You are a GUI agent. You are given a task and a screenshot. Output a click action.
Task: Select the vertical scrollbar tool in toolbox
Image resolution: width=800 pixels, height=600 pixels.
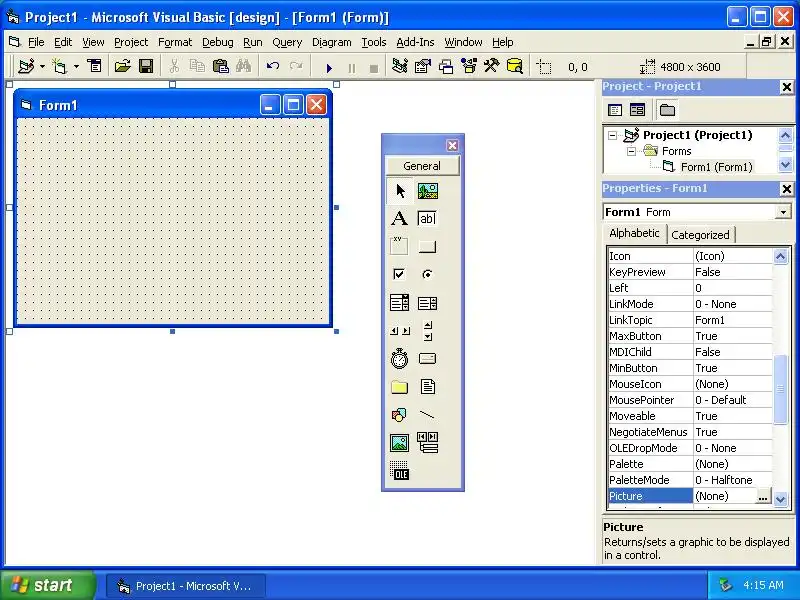click(x=428, y=331)
